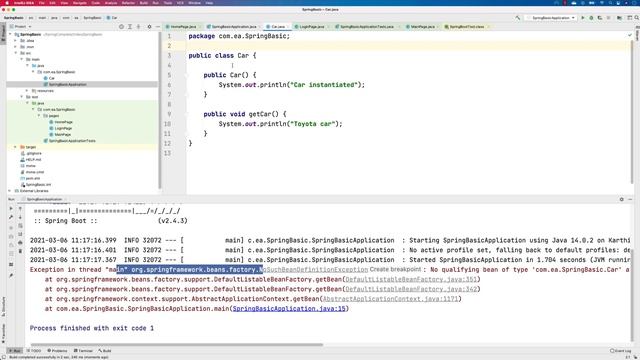Screen dimensions: 640x360
Task: Collapse the SpringBasic root folder
Action: pyautogui.click(x=10, y=35)
